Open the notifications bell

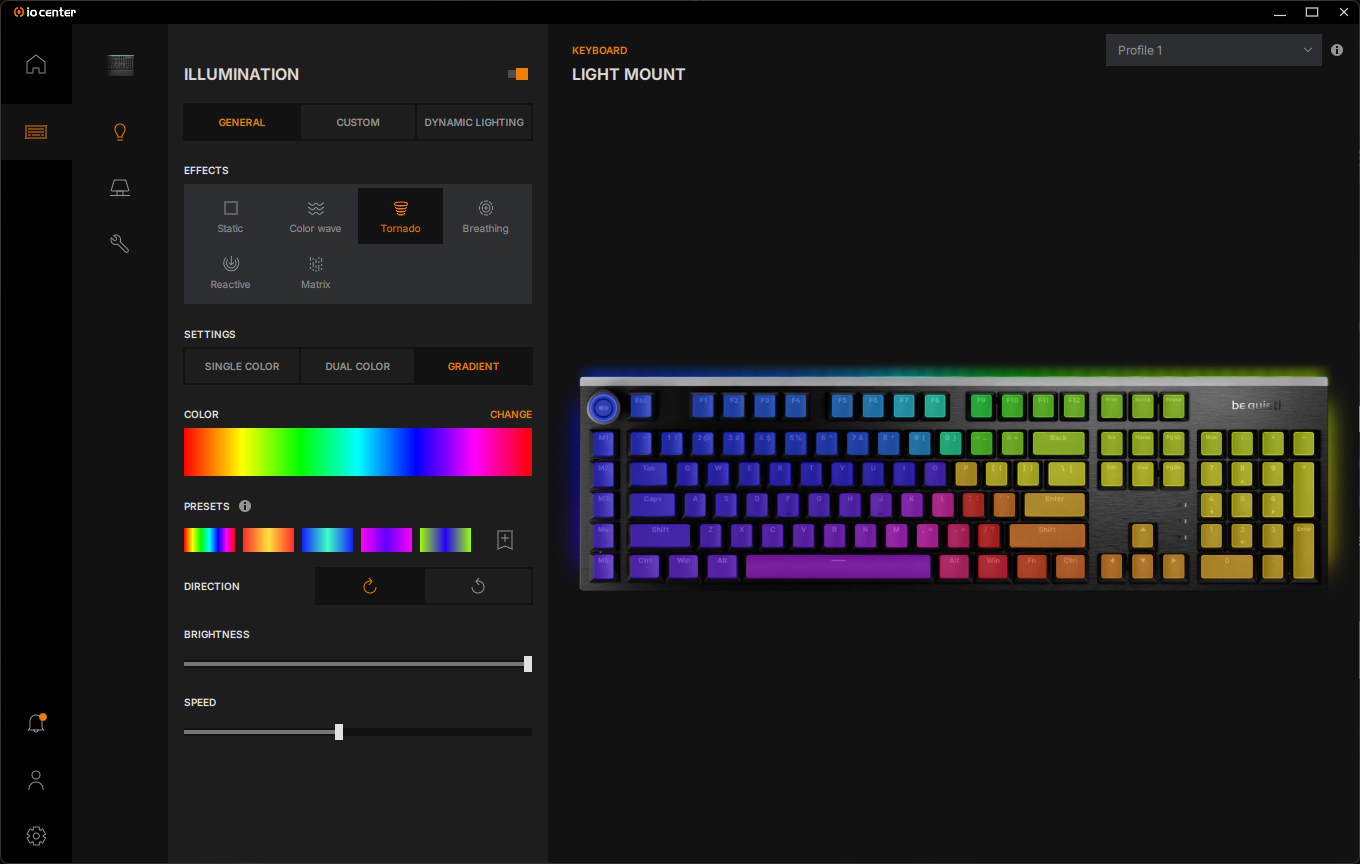click(x=36, y=724)
